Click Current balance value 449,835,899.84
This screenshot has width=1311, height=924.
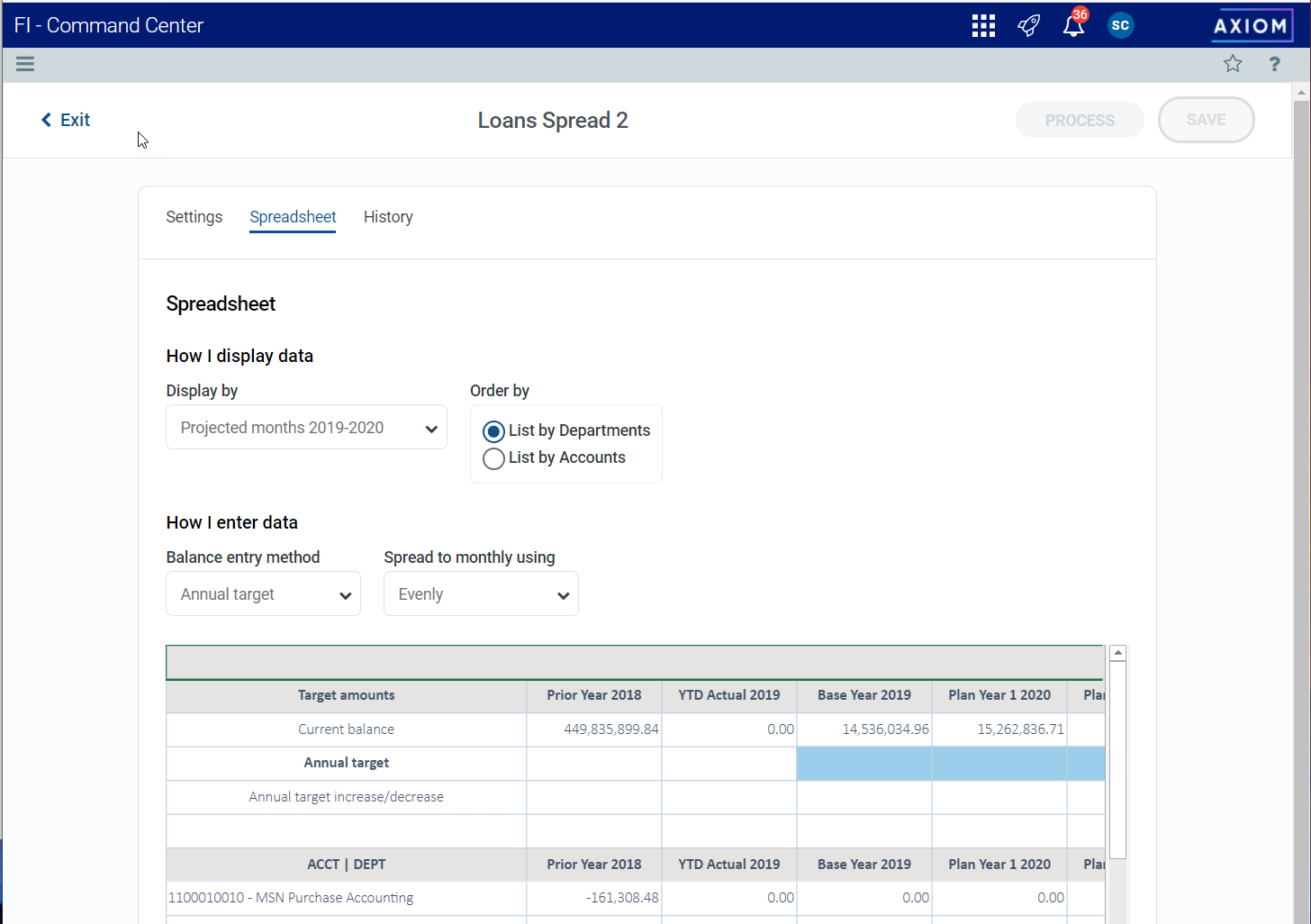click(611, 729)
